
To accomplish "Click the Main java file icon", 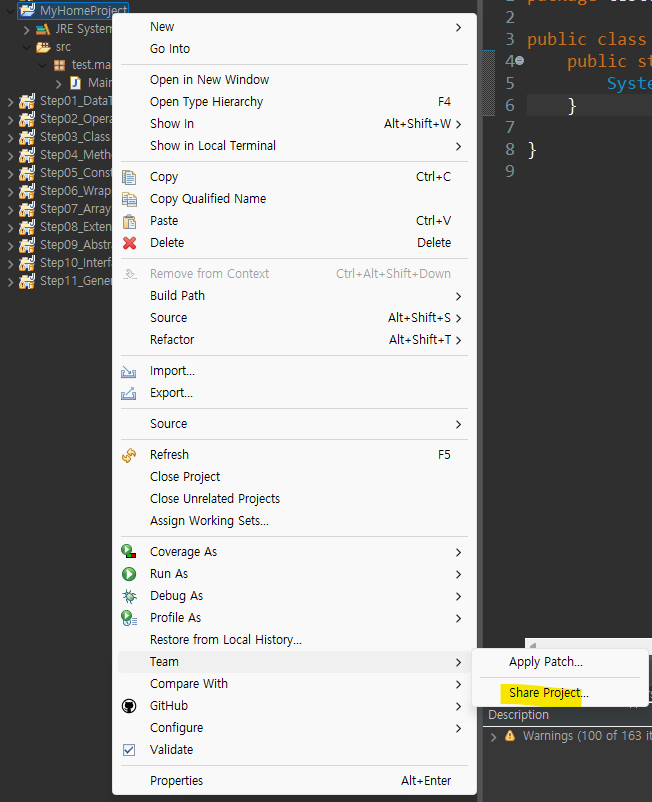I will coord(76,83).
